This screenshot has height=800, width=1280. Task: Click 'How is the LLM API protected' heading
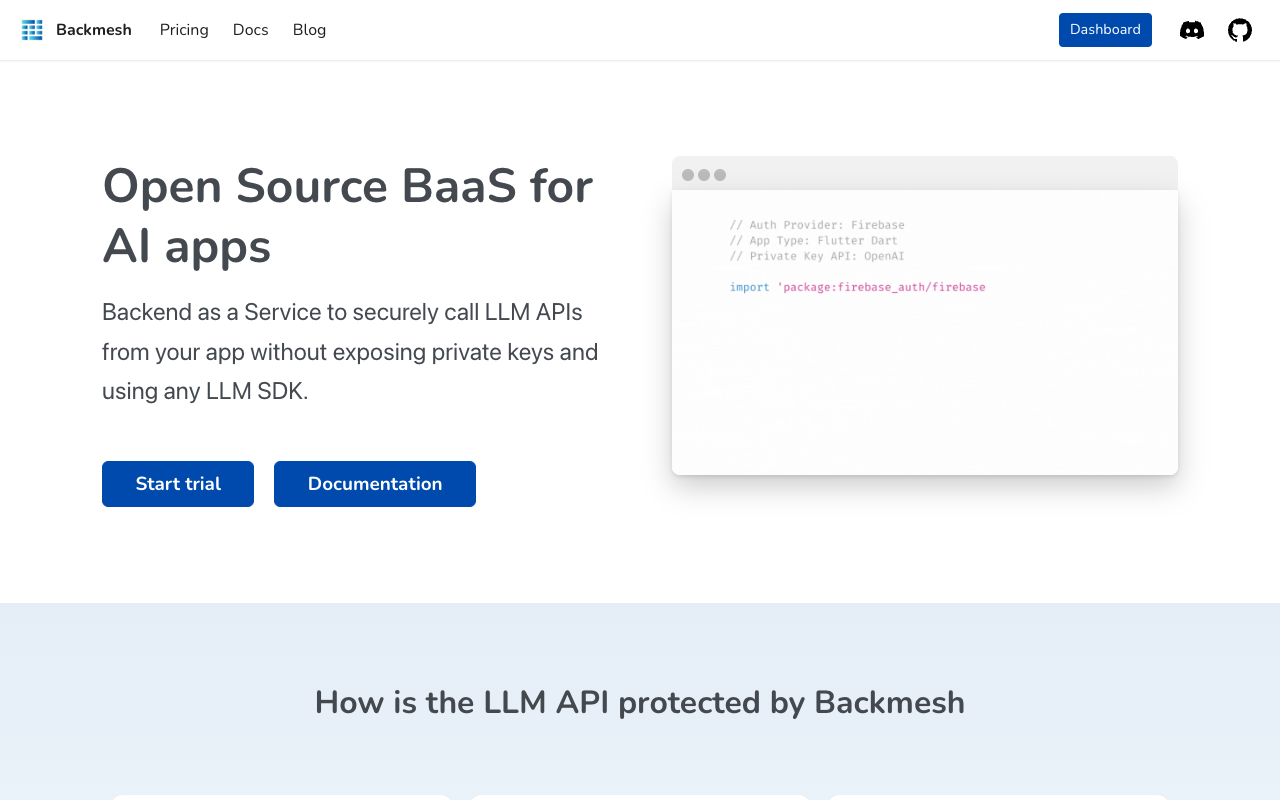pos(640,703)
